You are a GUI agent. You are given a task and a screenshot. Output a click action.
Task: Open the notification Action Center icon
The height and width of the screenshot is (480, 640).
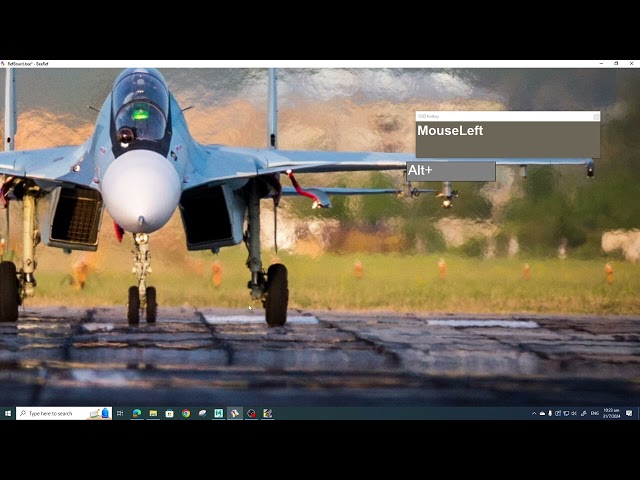[x=629, y=413]
